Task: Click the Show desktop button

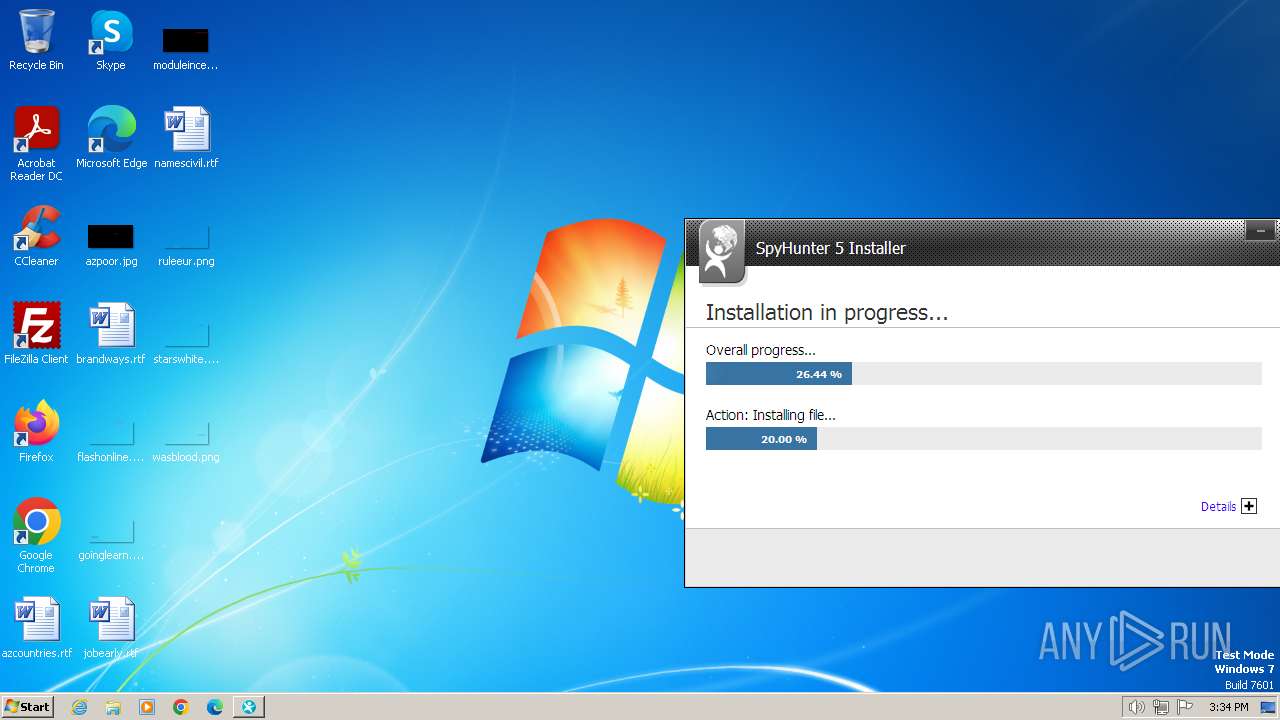Action: (1268, 707)
